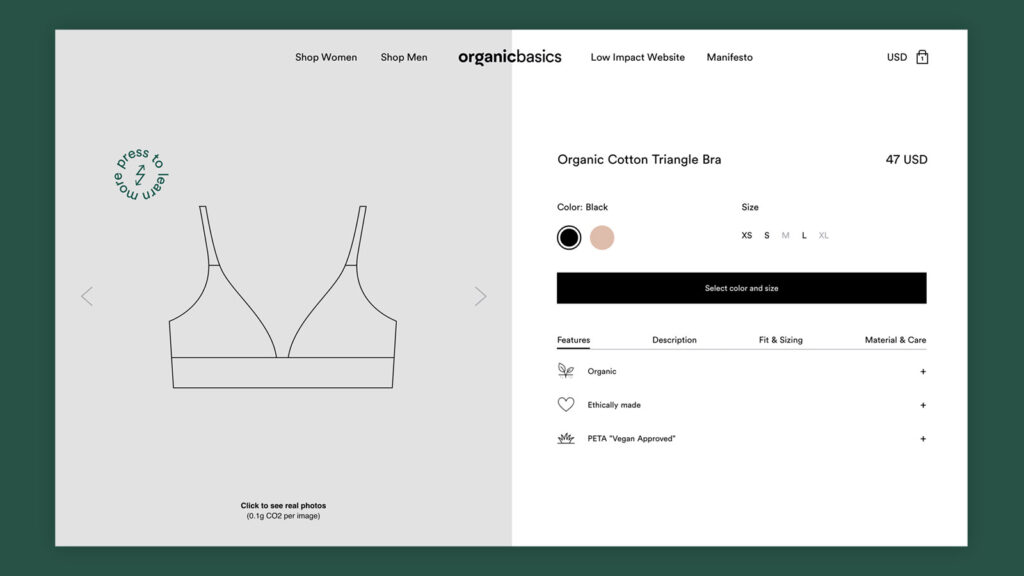This screenshot has height=576, width=1024.
Task: Open Shop Women menu
Action: [326, 57]
